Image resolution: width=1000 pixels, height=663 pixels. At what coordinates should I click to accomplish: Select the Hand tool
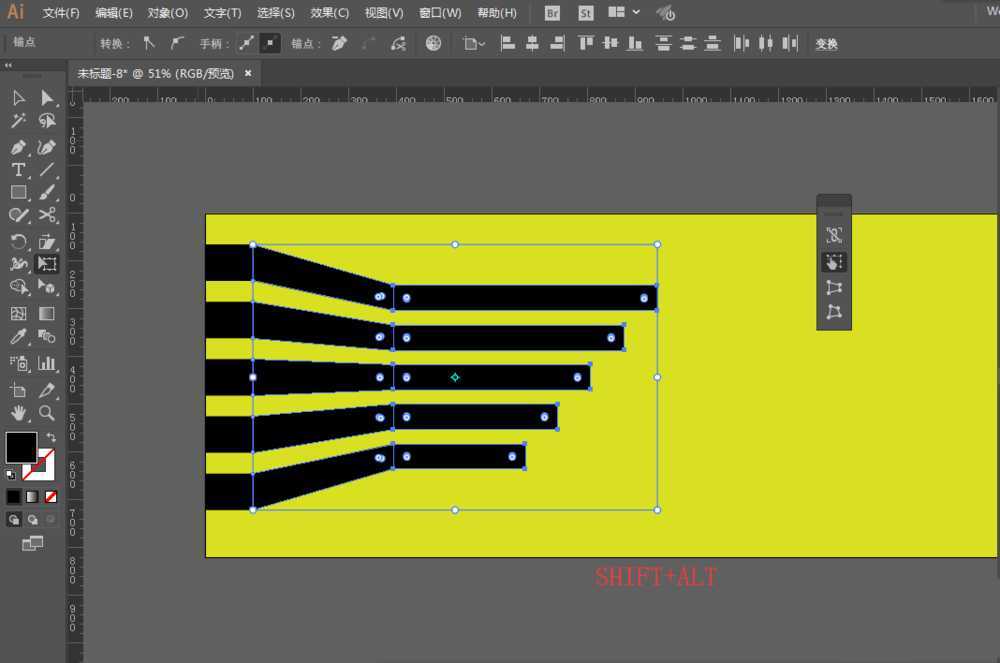coord(18,413)
